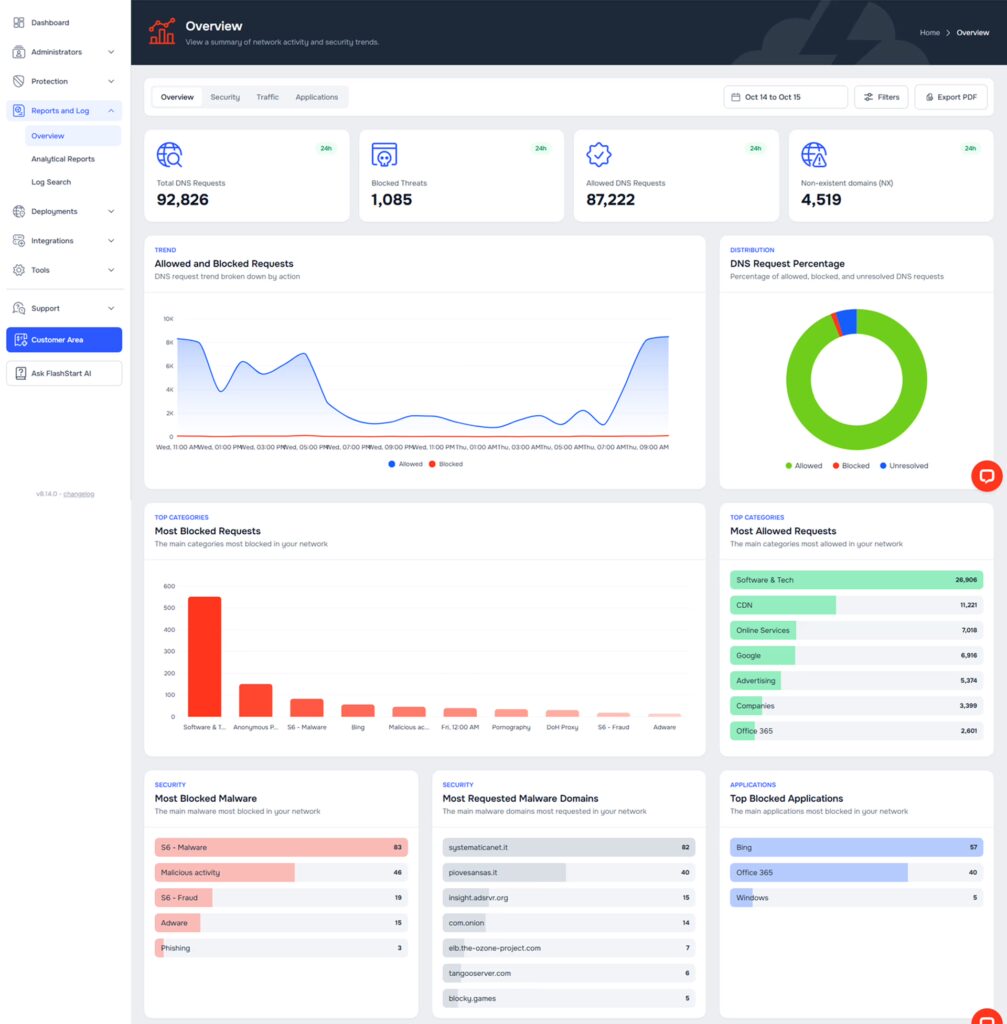This screenshot has width=1007, height=1024.
Task: Click the tallest red Software & T... bar
Action: click(x=204, y=656)
